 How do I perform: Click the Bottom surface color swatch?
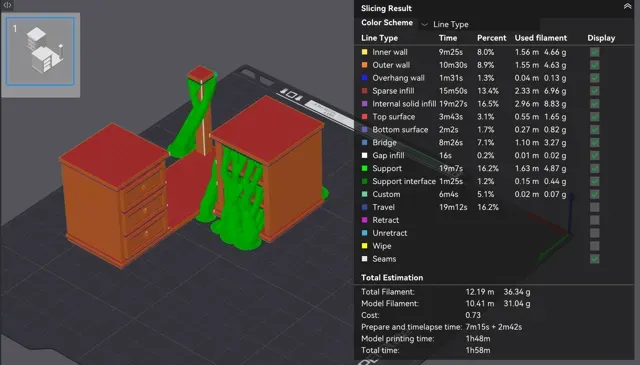coord(364,129)
